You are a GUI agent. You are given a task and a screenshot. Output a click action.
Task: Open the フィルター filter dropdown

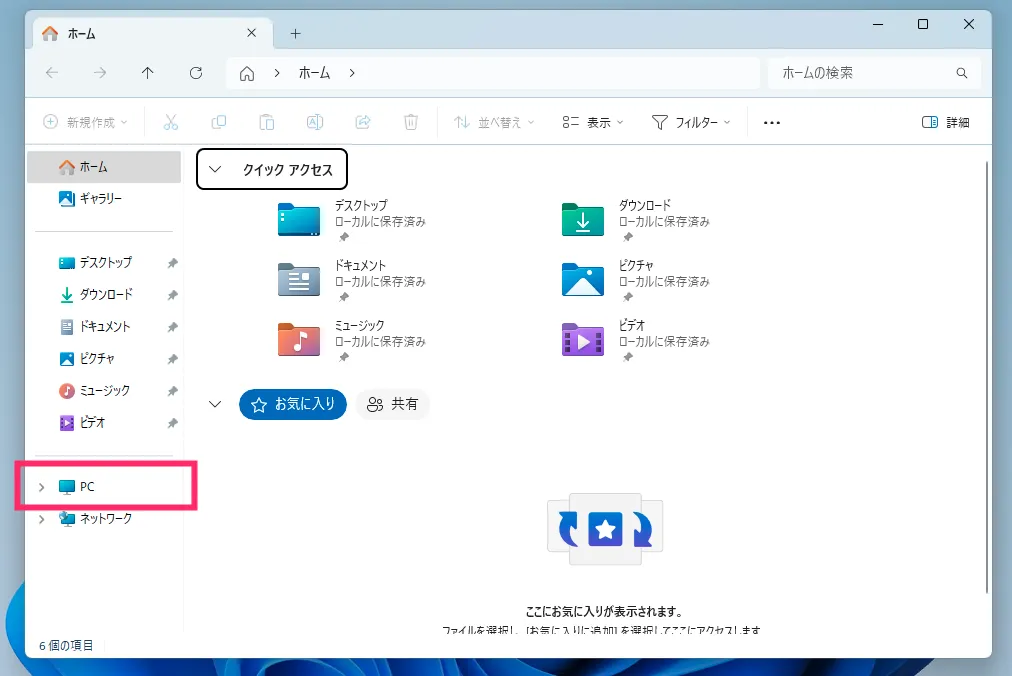pos(691,122)
